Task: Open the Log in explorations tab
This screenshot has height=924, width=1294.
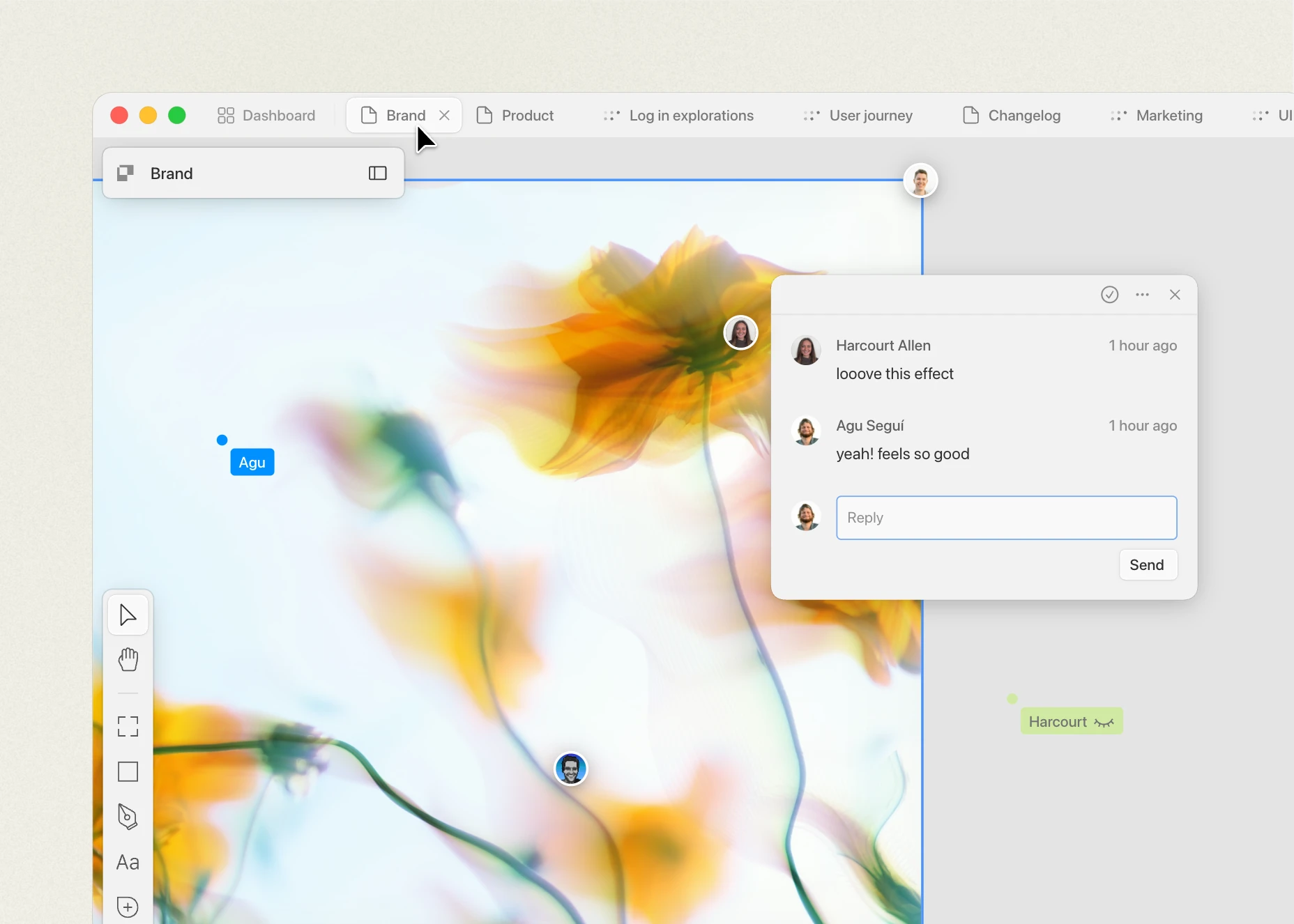Action: (x=678, y=115)
